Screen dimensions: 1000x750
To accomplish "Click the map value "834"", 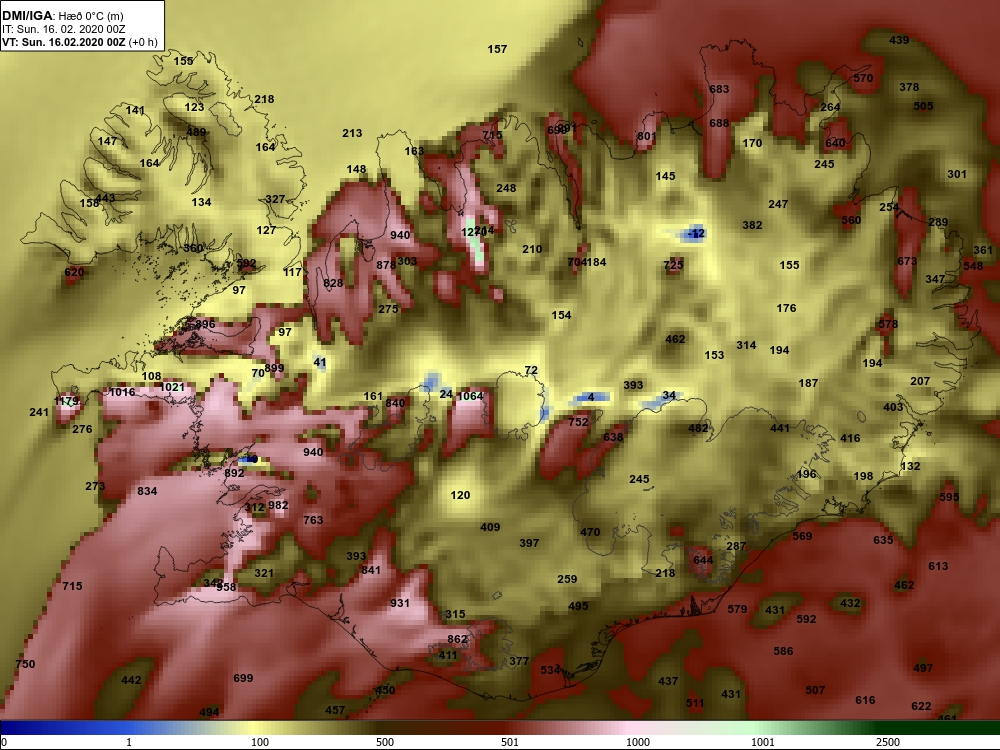I will [x=147, y=491].
